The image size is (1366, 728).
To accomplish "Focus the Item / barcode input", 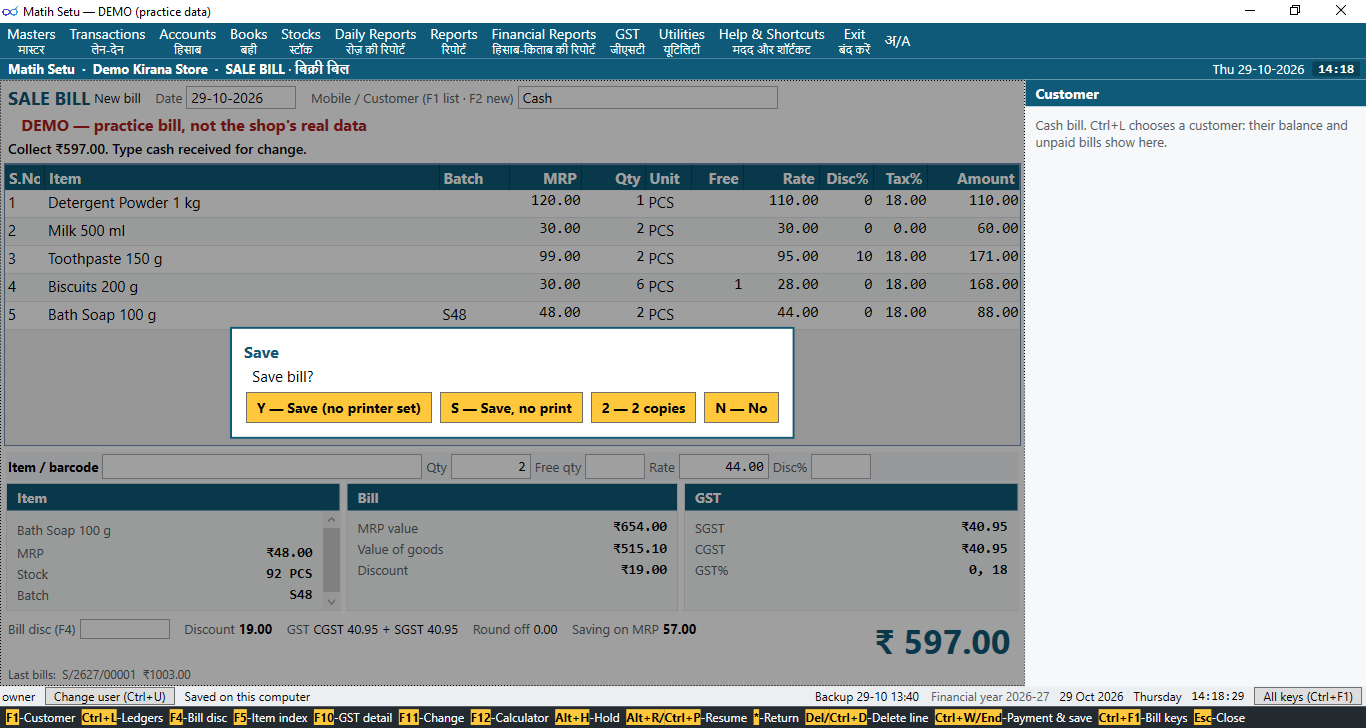I will click(x=262, y=467).
